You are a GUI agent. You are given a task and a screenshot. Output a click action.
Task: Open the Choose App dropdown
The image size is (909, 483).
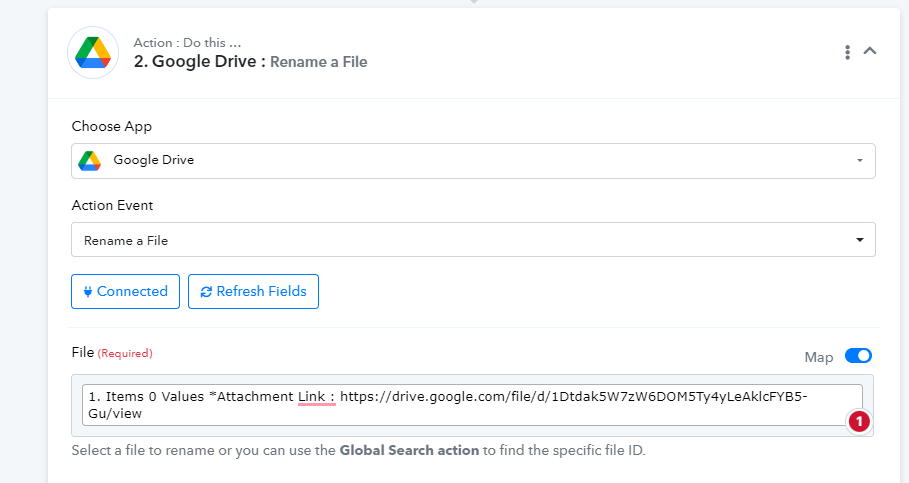pos(473,161)
